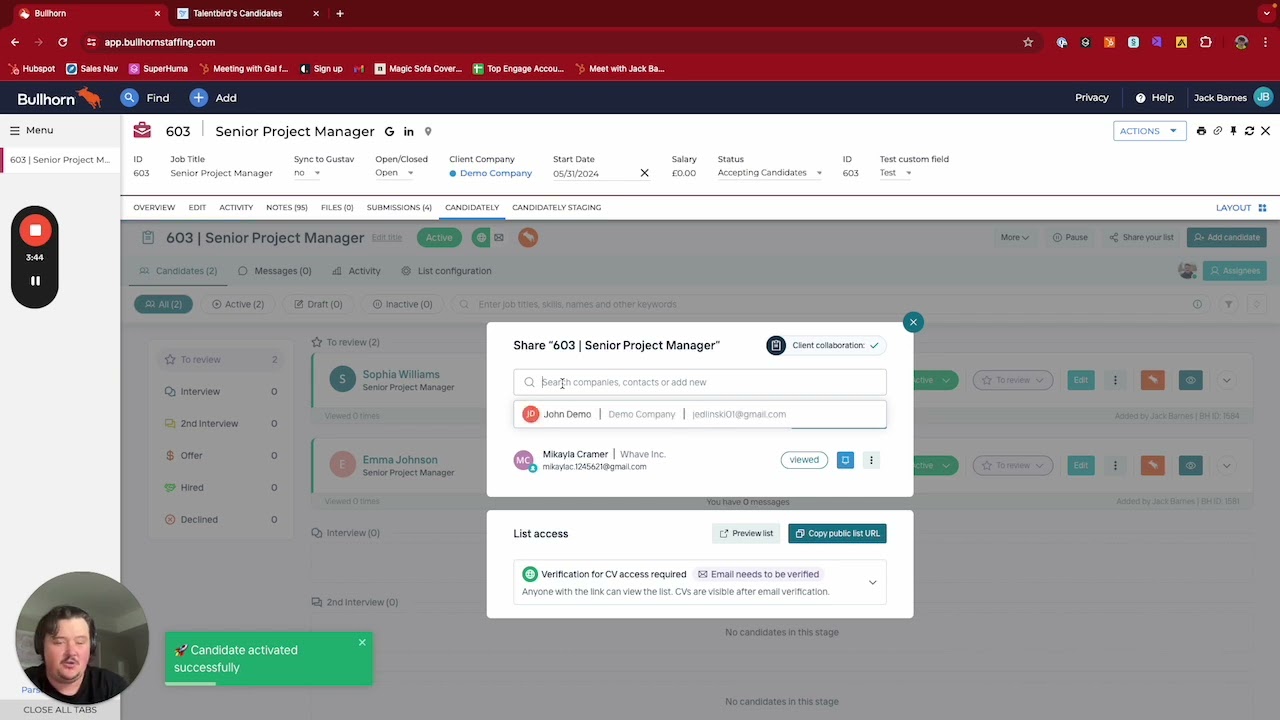1280x720 pixels.
Task: Click the Preview list button
Action: click(746, 534)
